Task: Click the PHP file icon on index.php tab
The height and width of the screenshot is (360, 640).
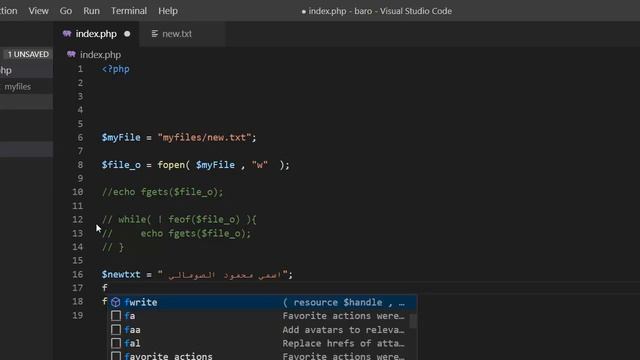Action: click(67, 34)
